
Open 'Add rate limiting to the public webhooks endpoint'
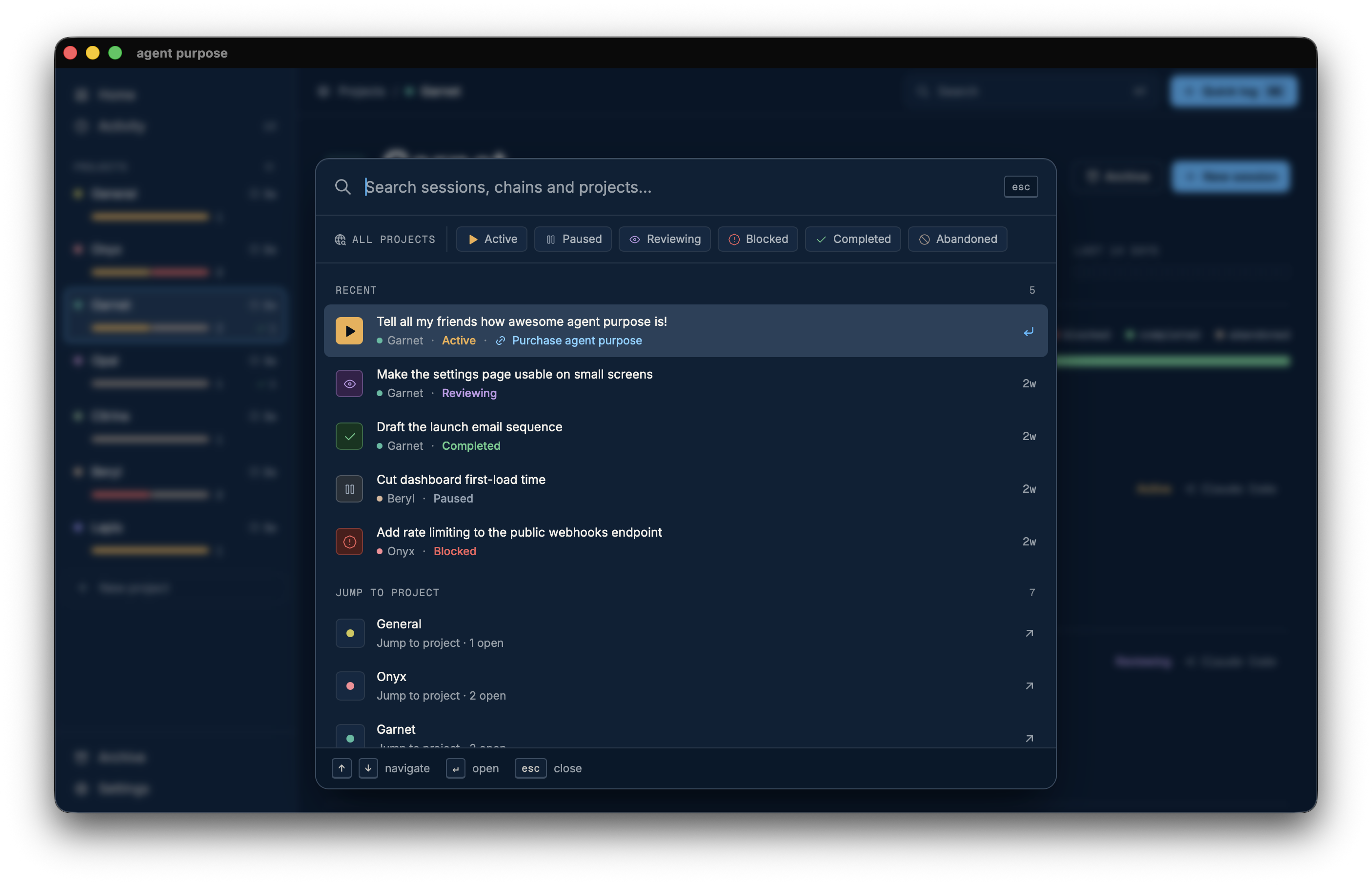click(x=686, y=542)
